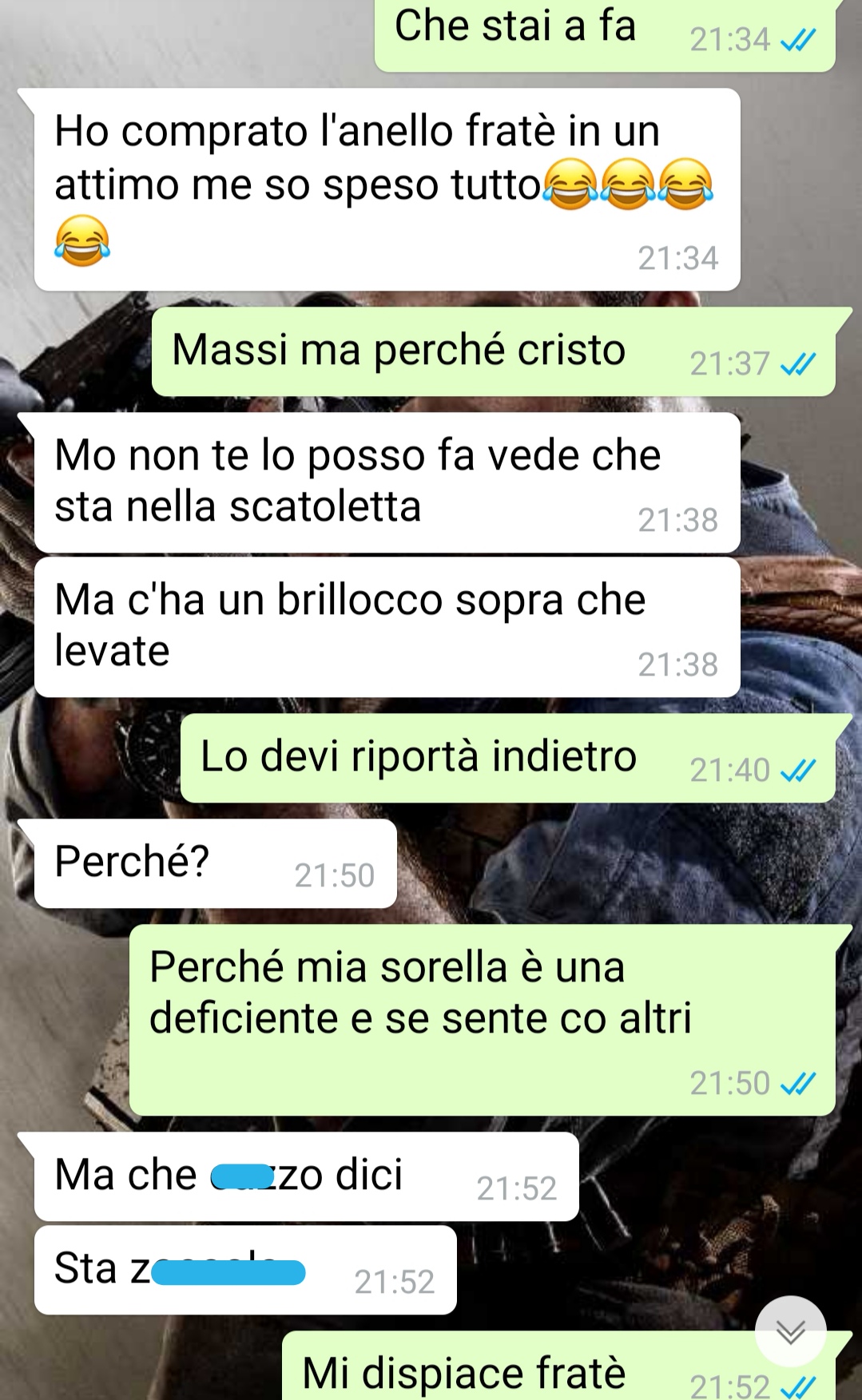Select "Perché mia sorella è una deficiente" bubble

[482, 1020]
